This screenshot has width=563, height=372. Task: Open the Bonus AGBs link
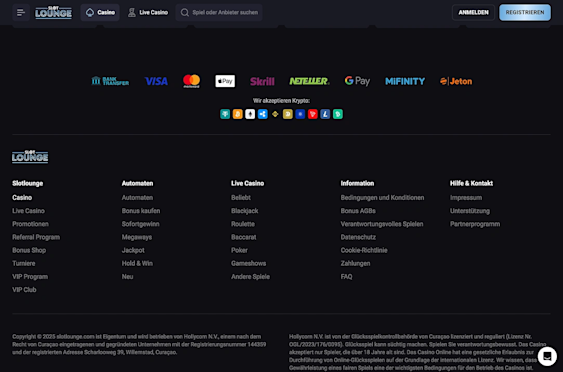point(358,211)
